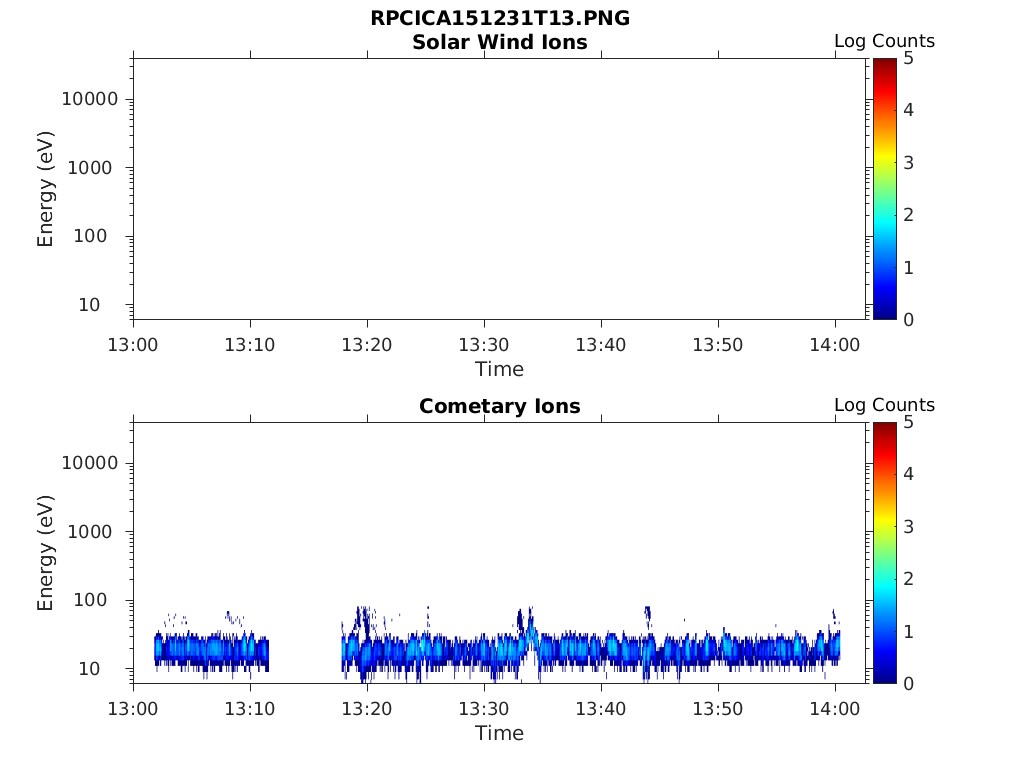This screenshot has width=1024, height=768.
Task: Click the 0 label on Cometary colorbar
Action: pos(908,683)
